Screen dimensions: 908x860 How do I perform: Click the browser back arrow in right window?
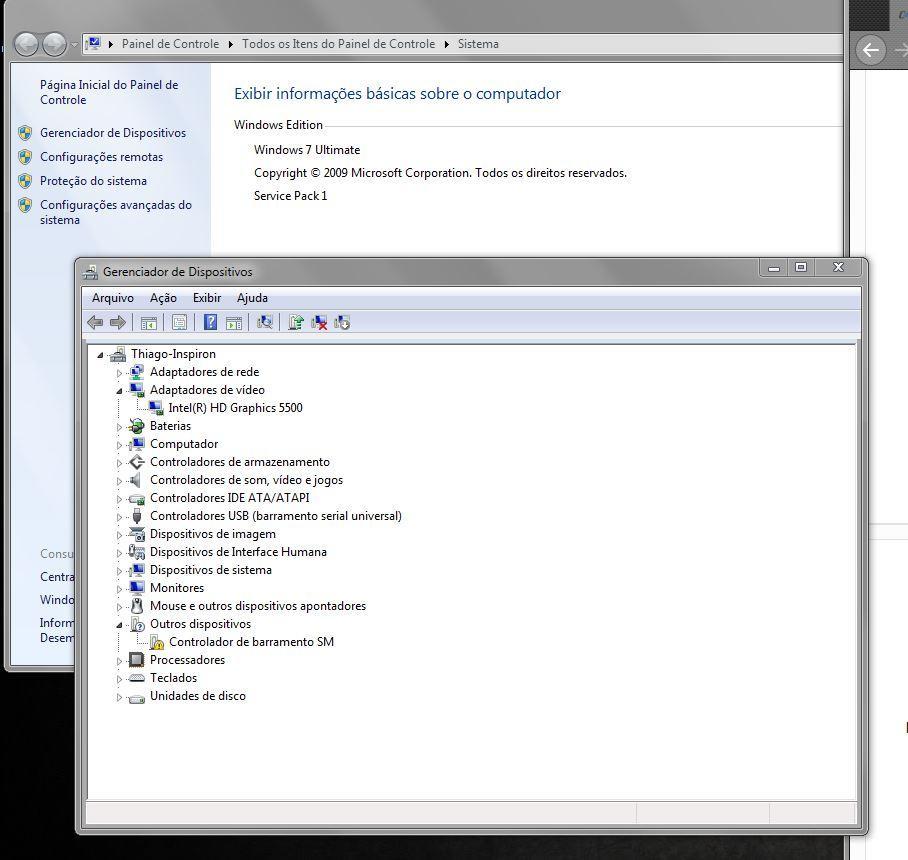tap(870, 50)
